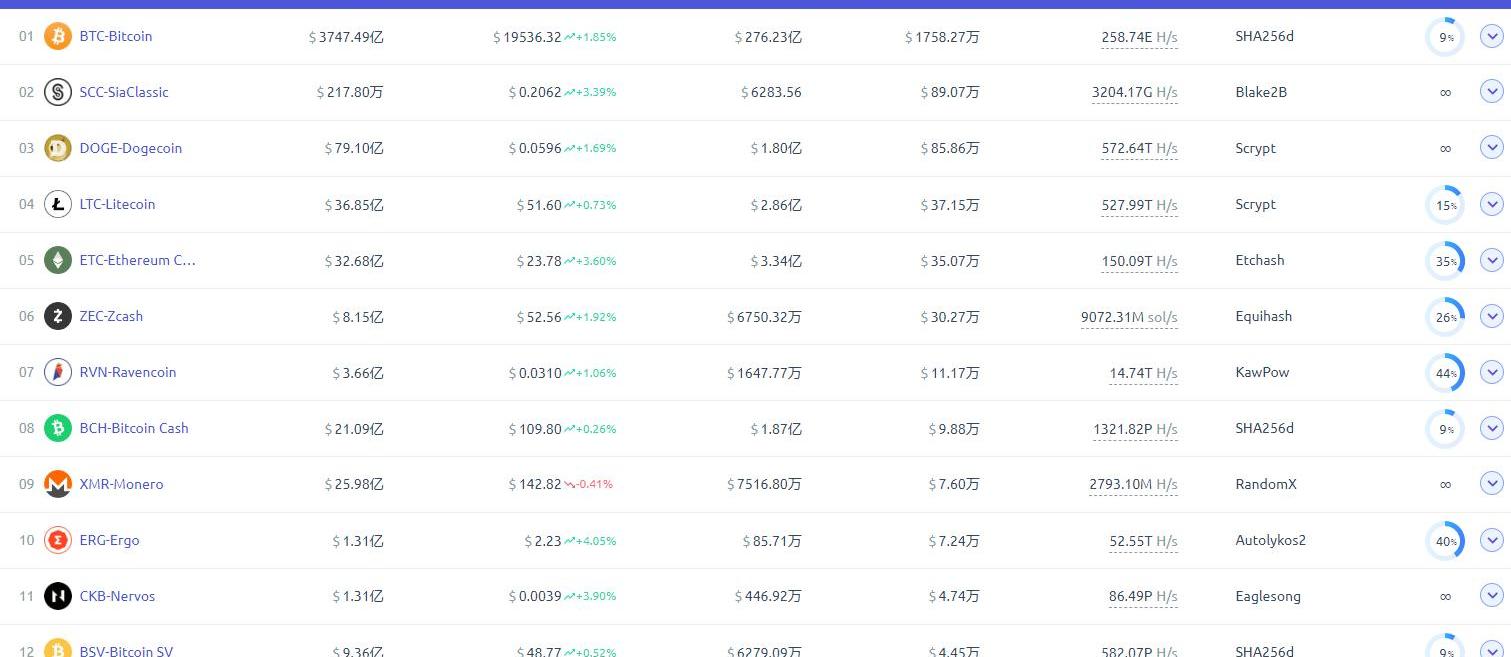Open the RVN-Ravencoin name link
Image resolution: width=1511 pixels, height=657 pixels.
(128, 372)
